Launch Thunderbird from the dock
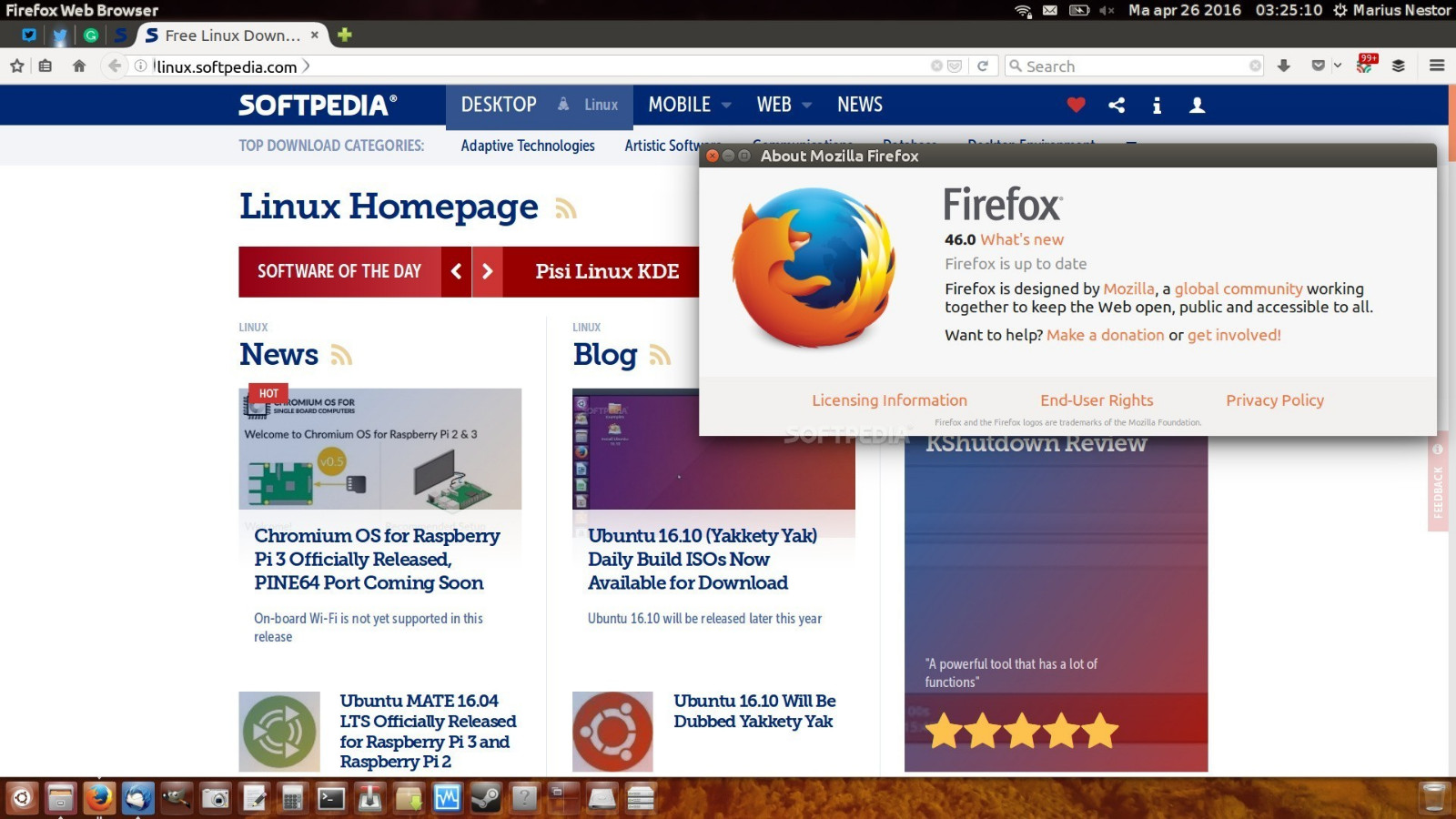Screen dimensions: 1456x819 [137, 799]
